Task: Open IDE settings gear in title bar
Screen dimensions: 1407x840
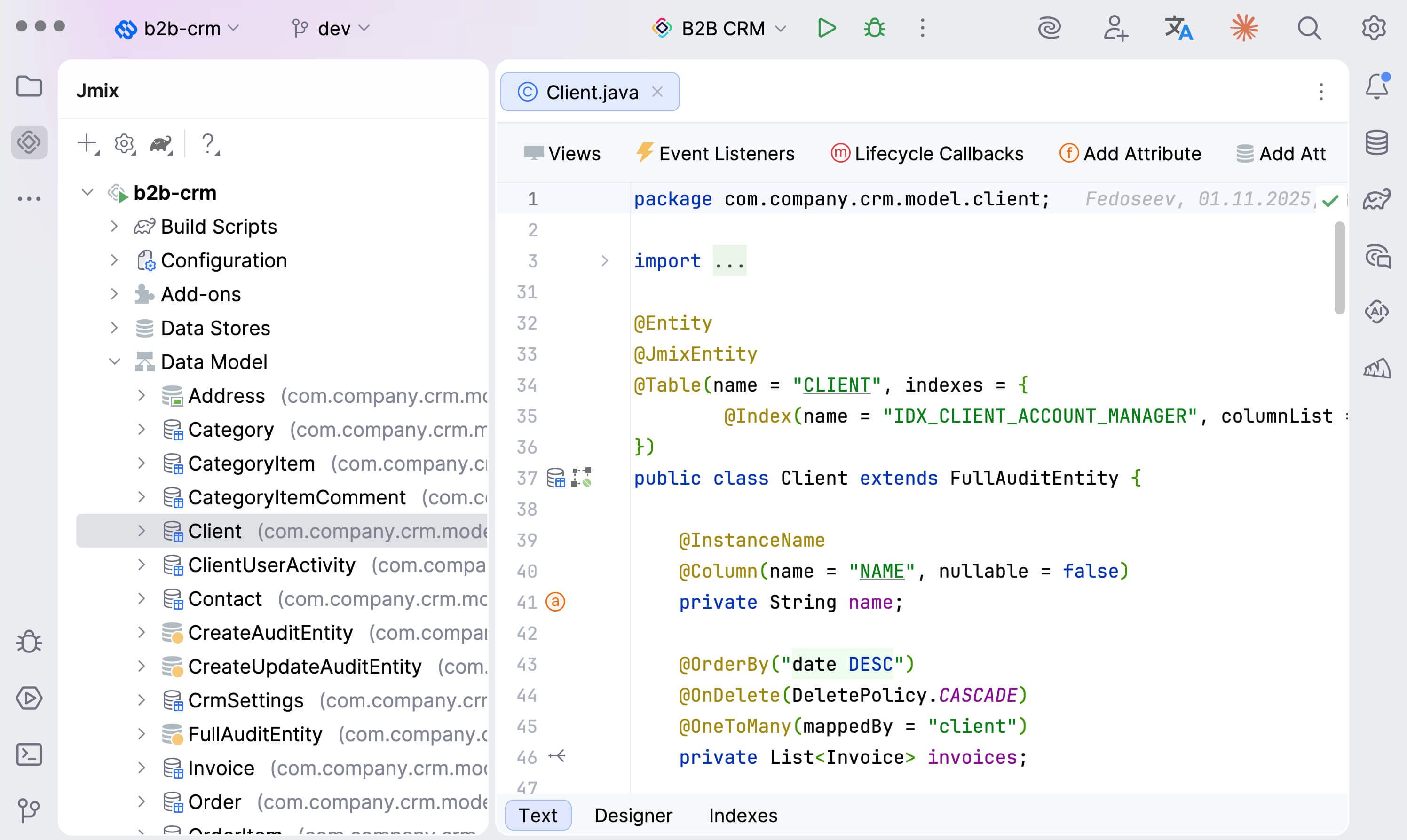Action: [1374, 28]
